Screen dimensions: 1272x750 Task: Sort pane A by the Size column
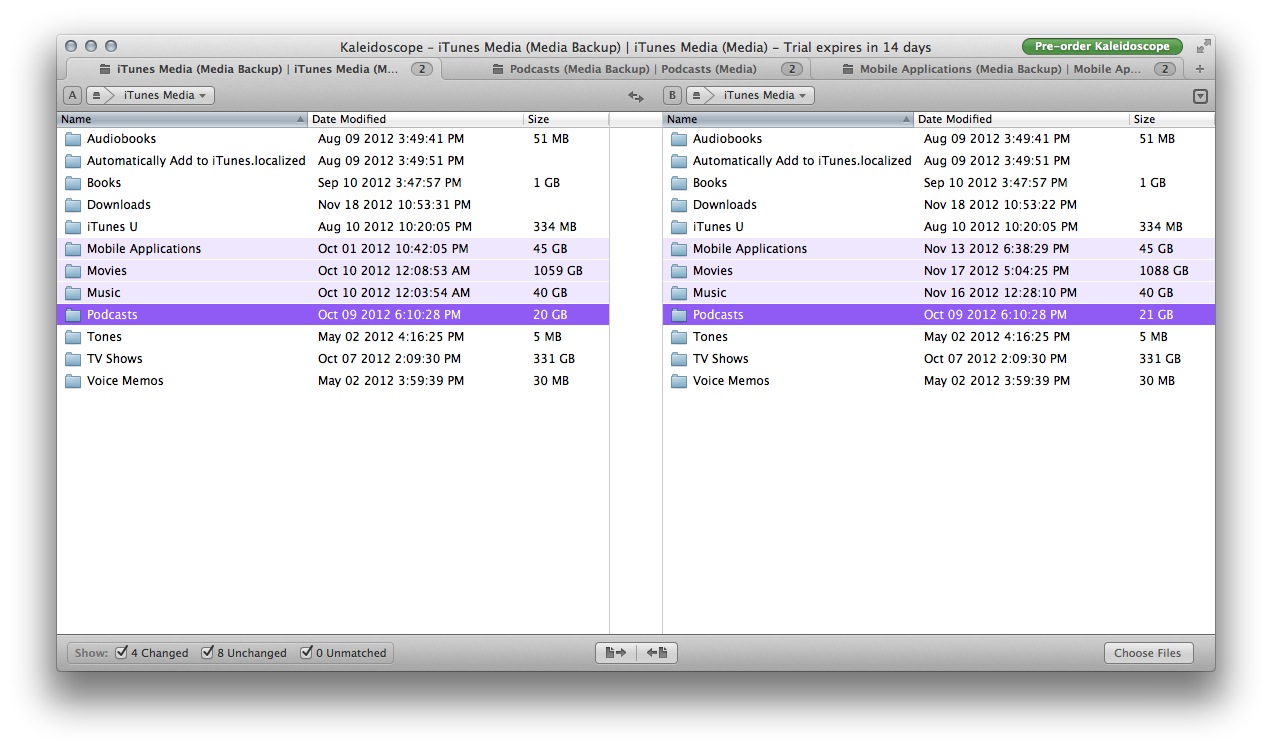click(566, 119)
